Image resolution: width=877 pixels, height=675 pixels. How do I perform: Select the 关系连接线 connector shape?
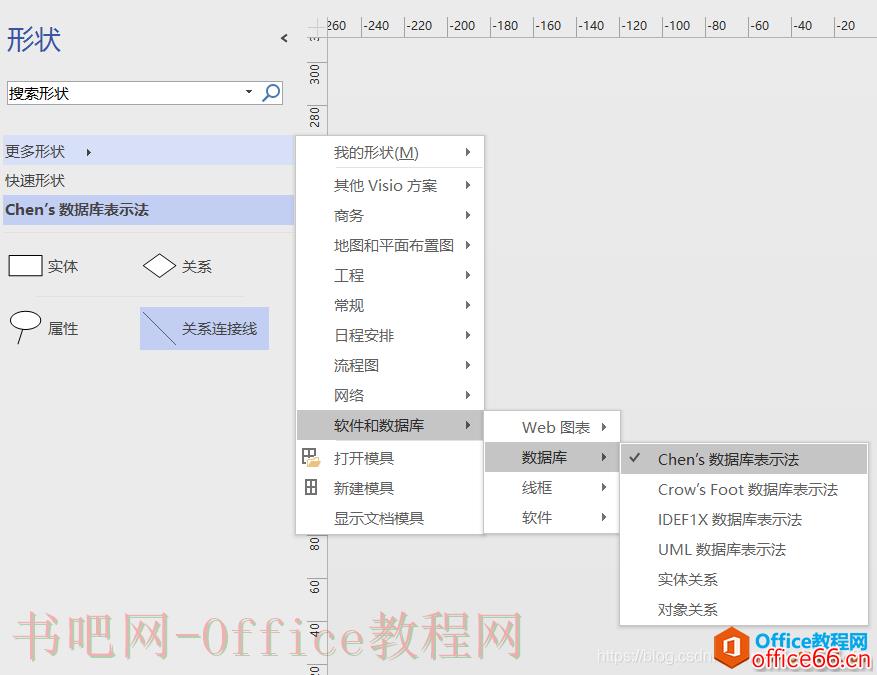(204, 328)
